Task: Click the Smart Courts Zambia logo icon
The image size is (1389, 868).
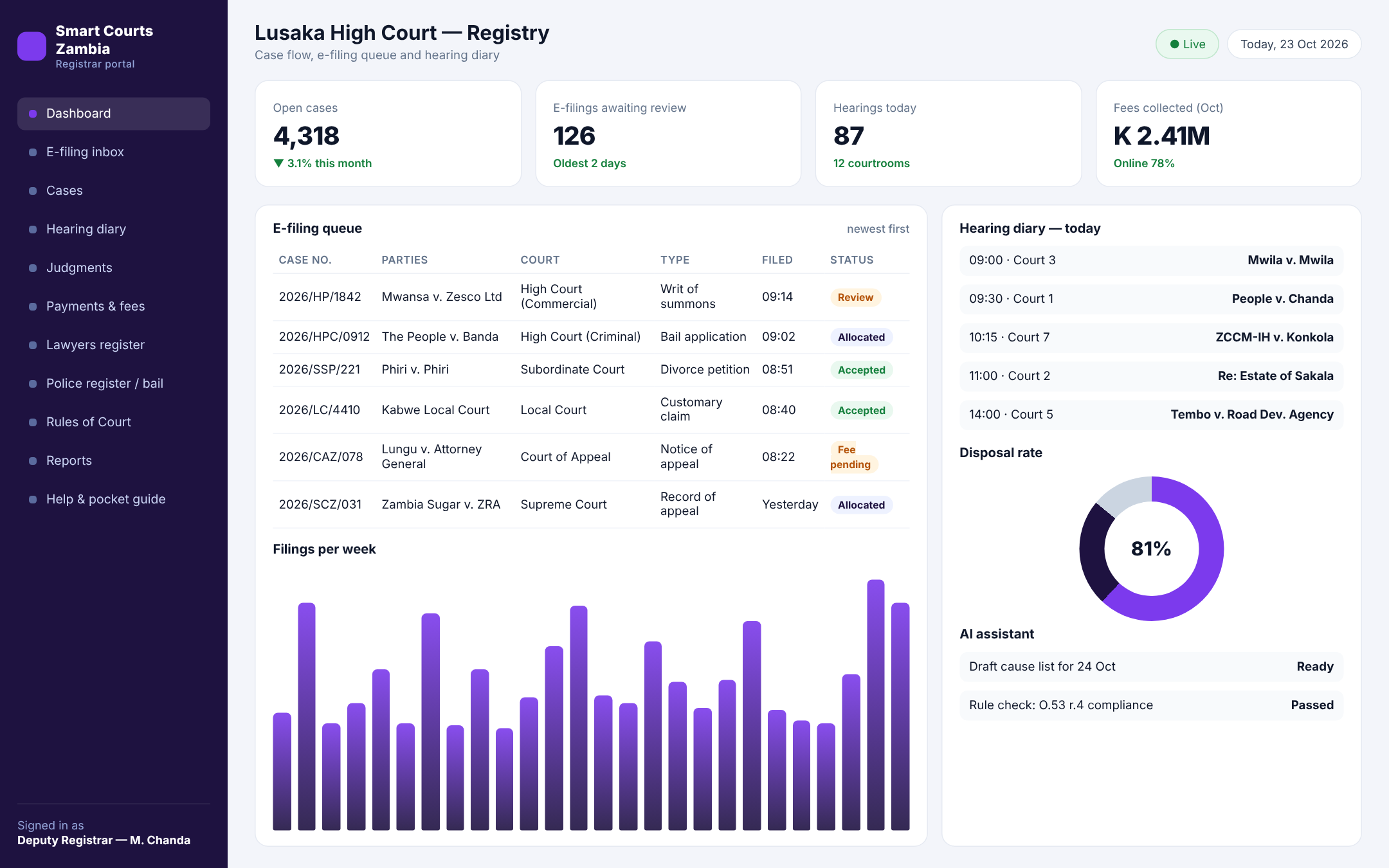Action: coord(32,46)
